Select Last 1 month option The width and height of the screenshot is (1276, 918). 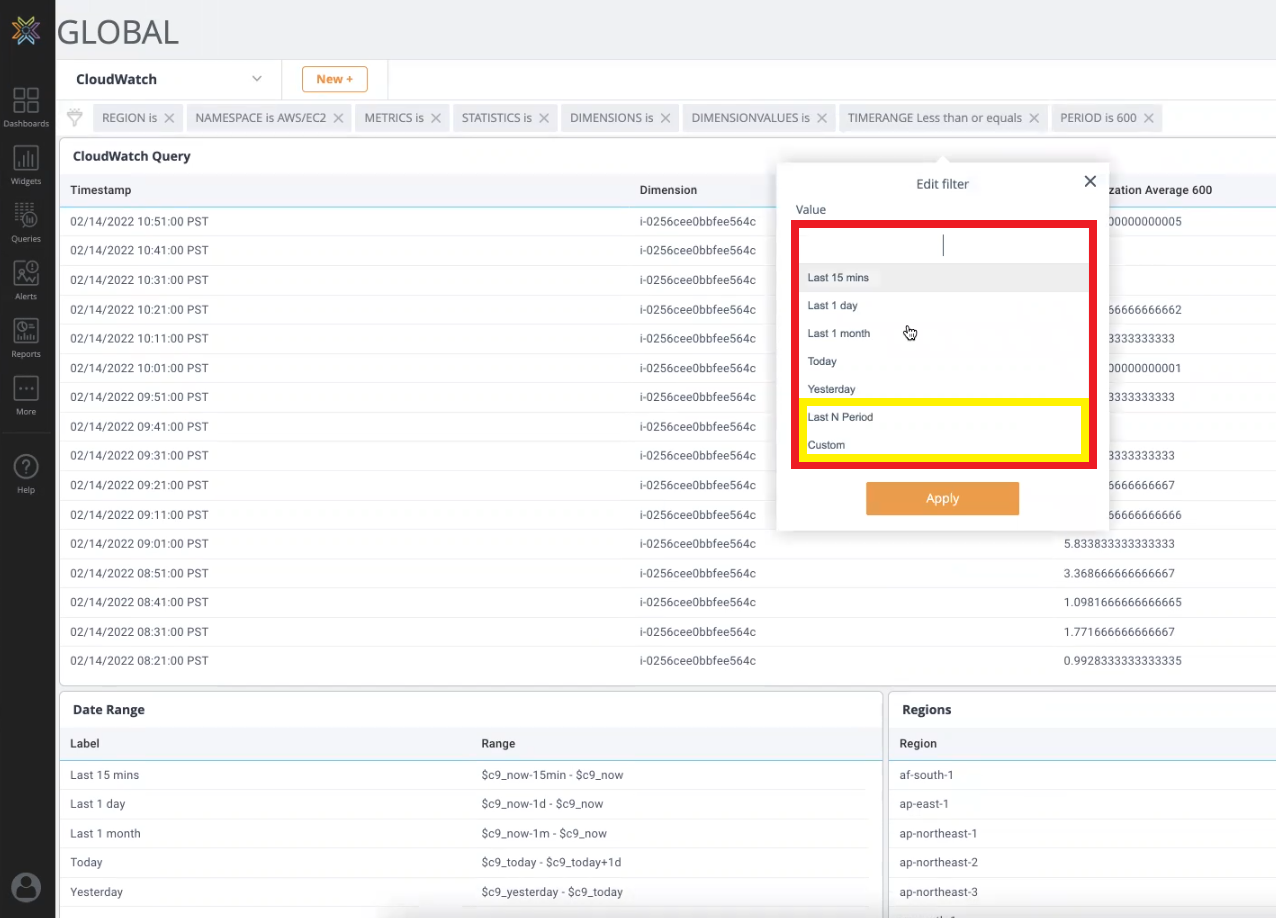point(944,333)
